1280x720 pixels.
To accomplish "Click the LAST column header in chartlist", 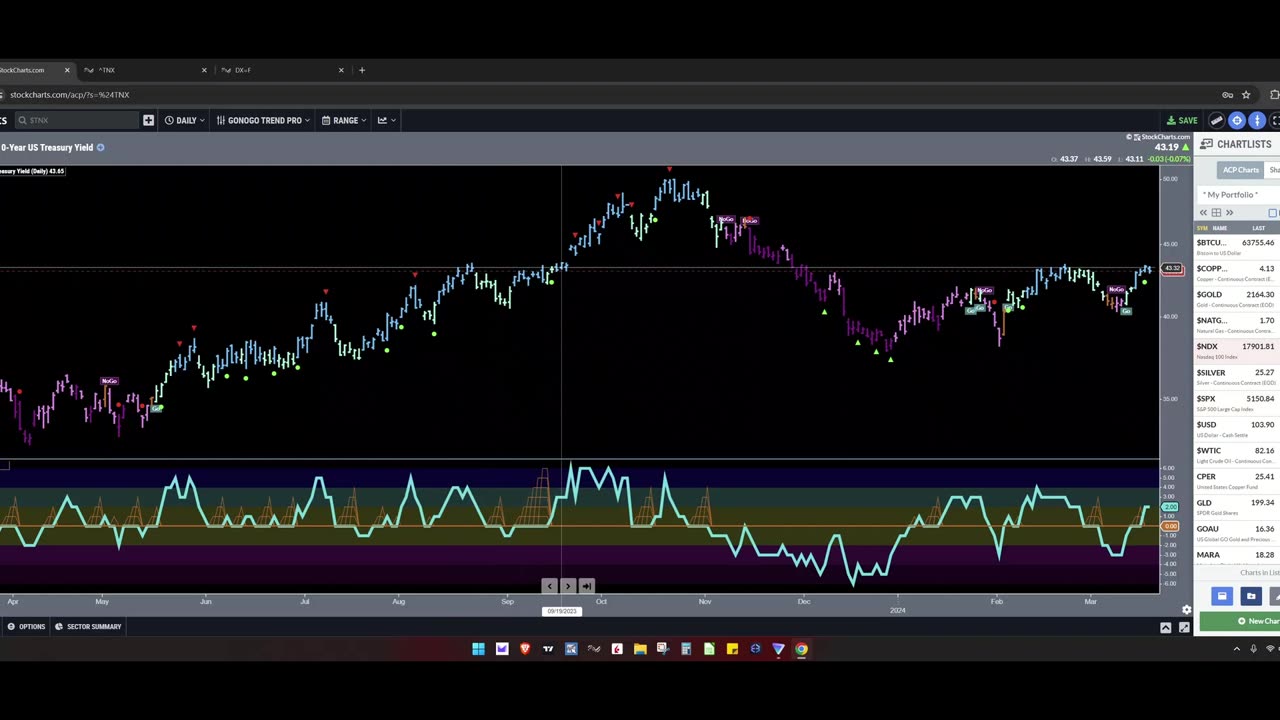I will tap(1258, 228).
